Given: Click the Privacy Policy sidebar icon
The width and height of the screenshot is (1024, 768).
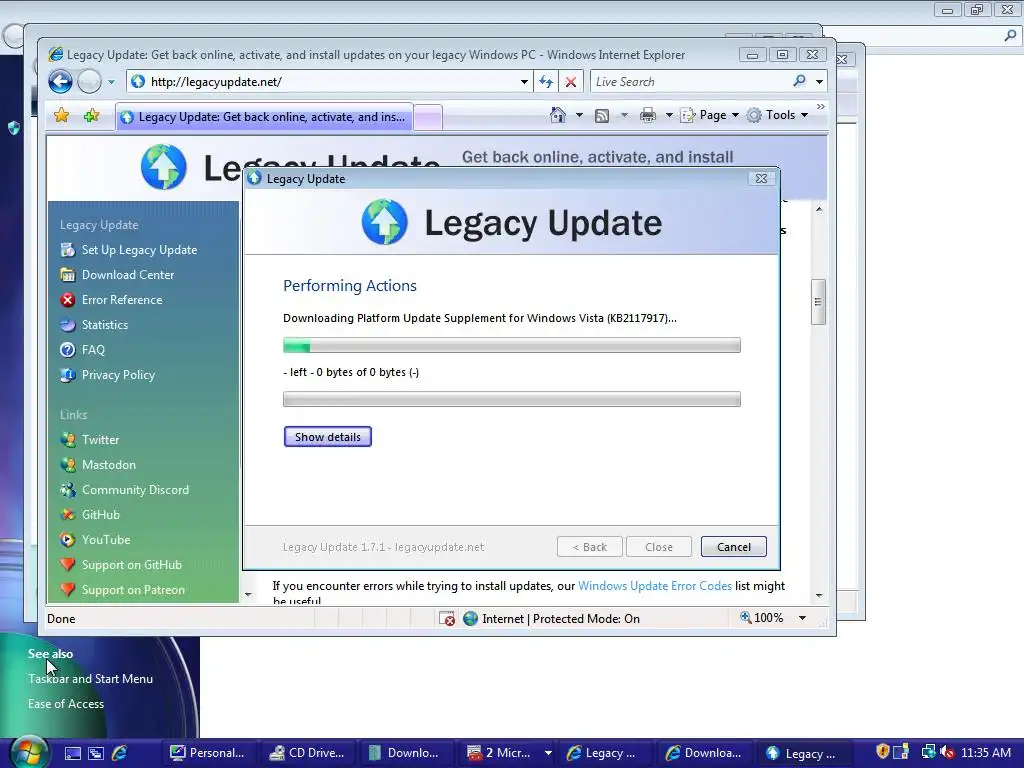Looking at the screenshot, I should click(x=67, y=375).
